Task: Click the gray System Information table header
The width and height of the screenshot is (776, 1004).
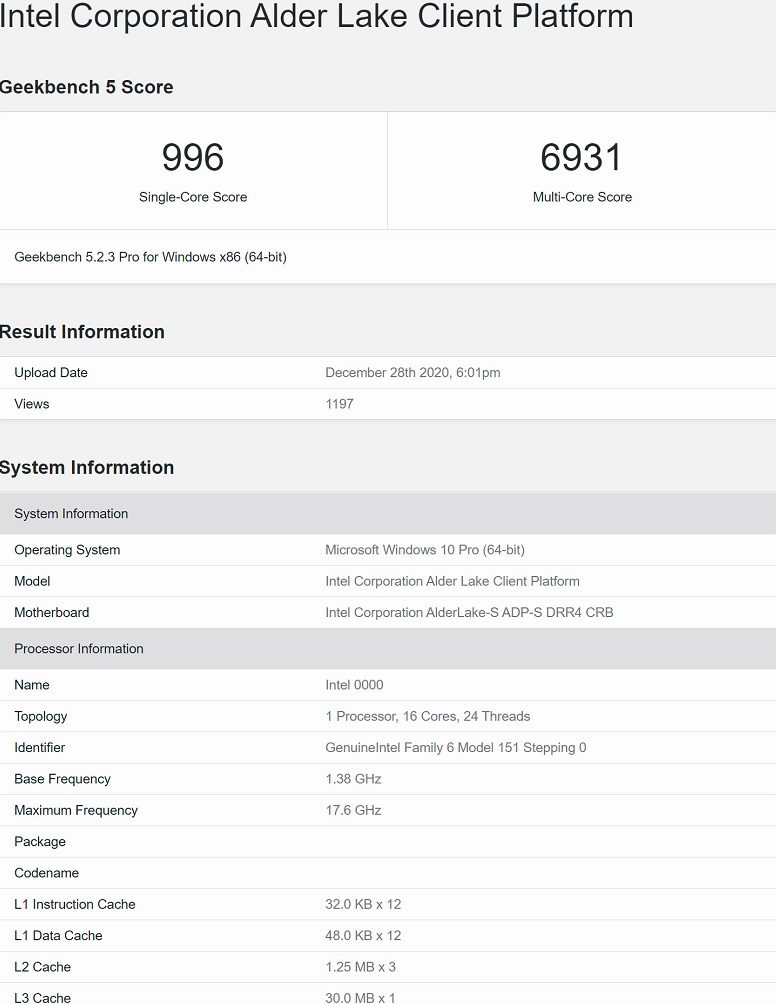Action: [x=388, y=514]
